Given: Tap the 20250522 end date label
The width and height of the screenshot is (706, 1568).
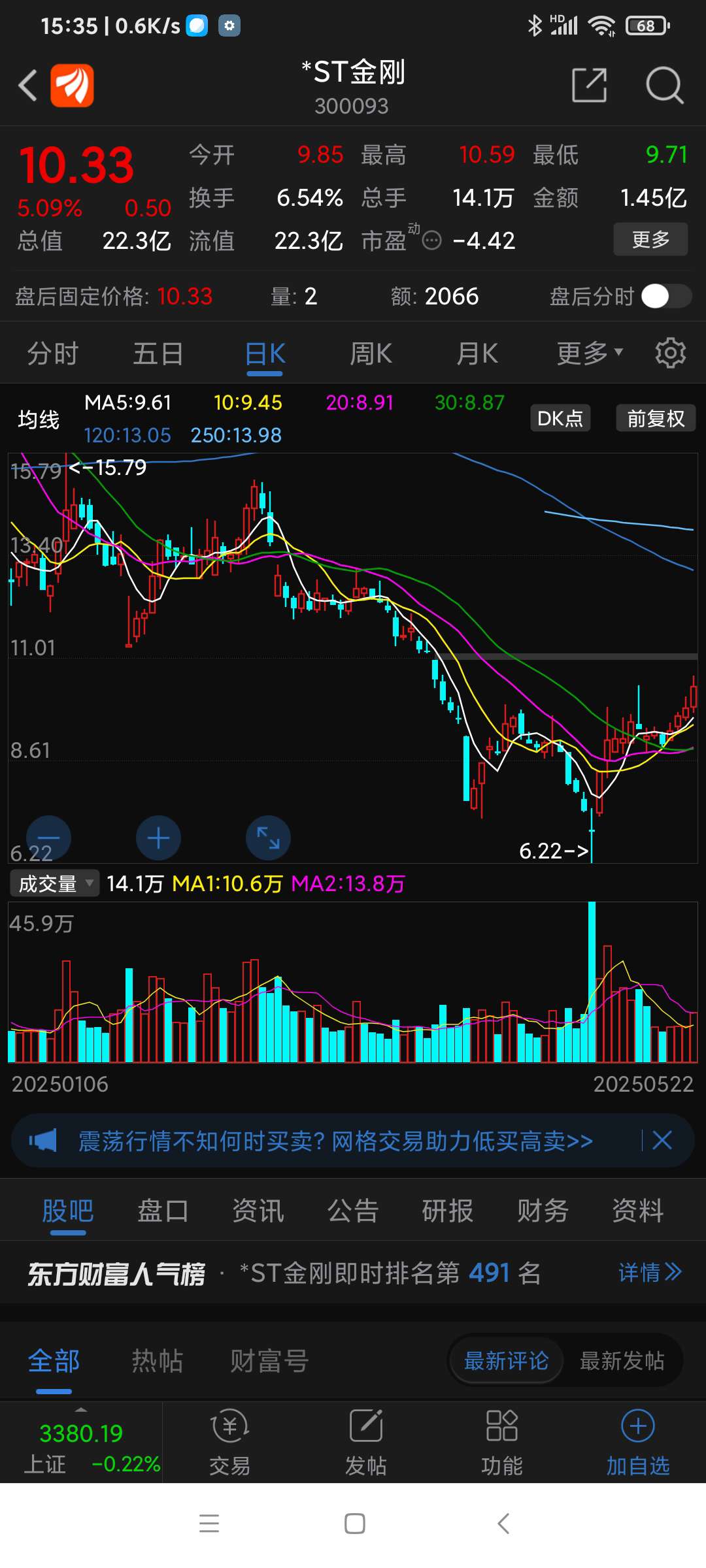Looking at the screenshot, I should [x=643, y=1084].
